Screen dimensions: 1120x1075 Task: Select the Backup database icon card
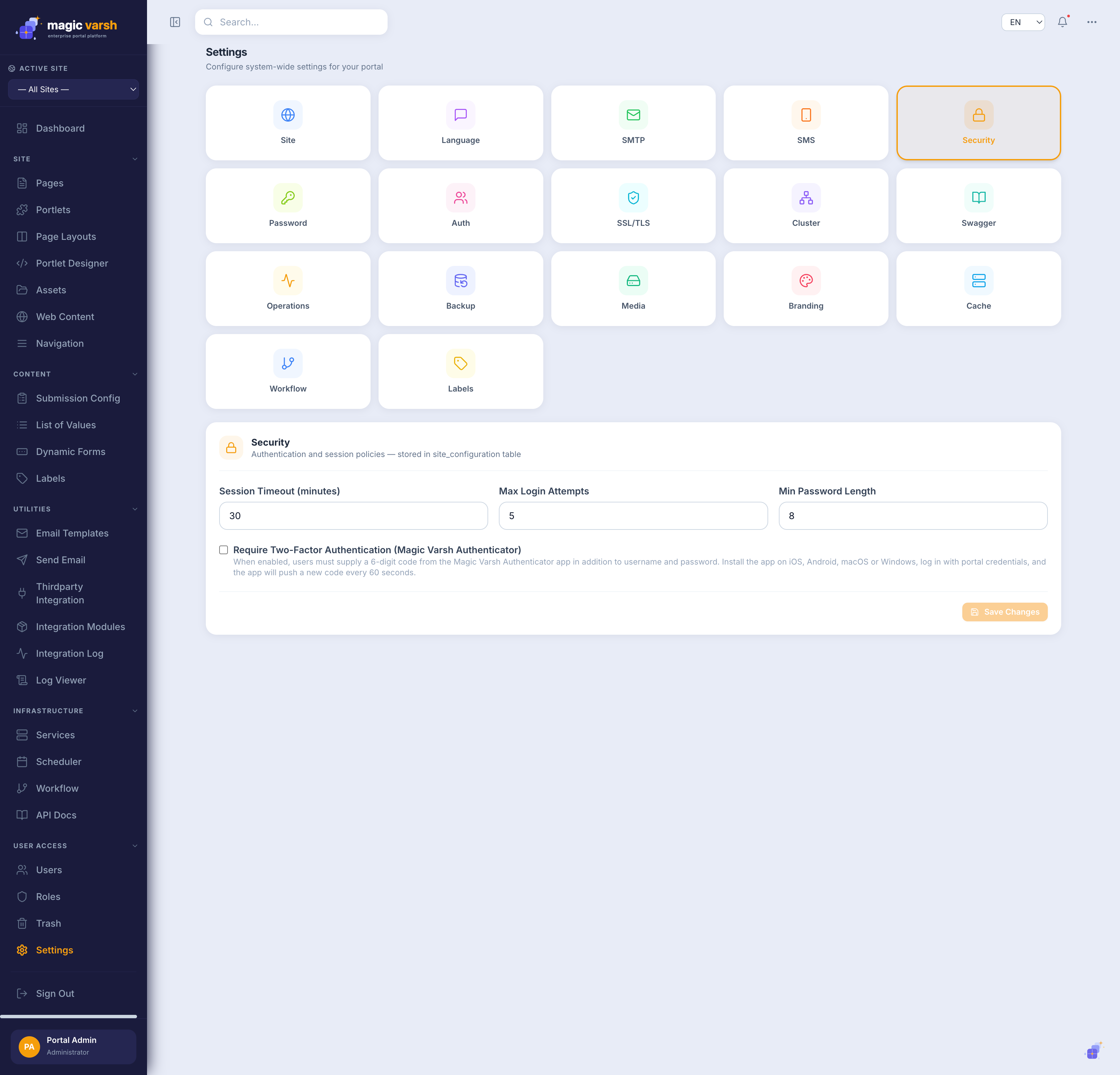460,288
